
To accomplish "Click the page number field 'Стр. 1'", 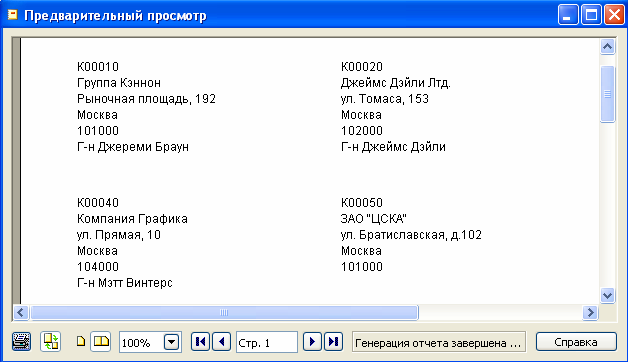I will [x=267, y=342].
